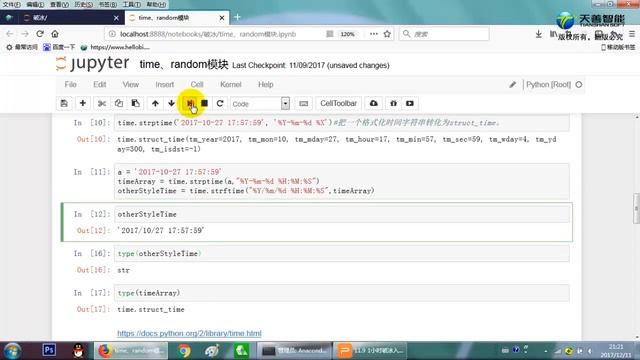Click output text '2017/10/27 17:57:59'
Screen dimensions: 640x360
tap(160, 231)
